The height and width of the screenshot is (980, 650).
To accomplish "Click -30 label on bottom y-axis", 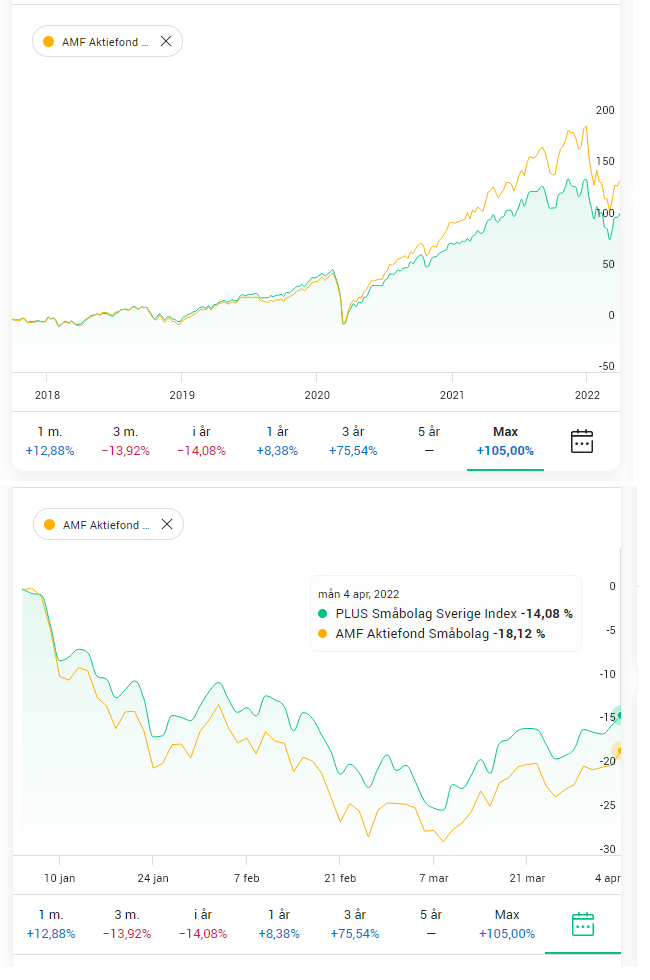I will point(608,849).
